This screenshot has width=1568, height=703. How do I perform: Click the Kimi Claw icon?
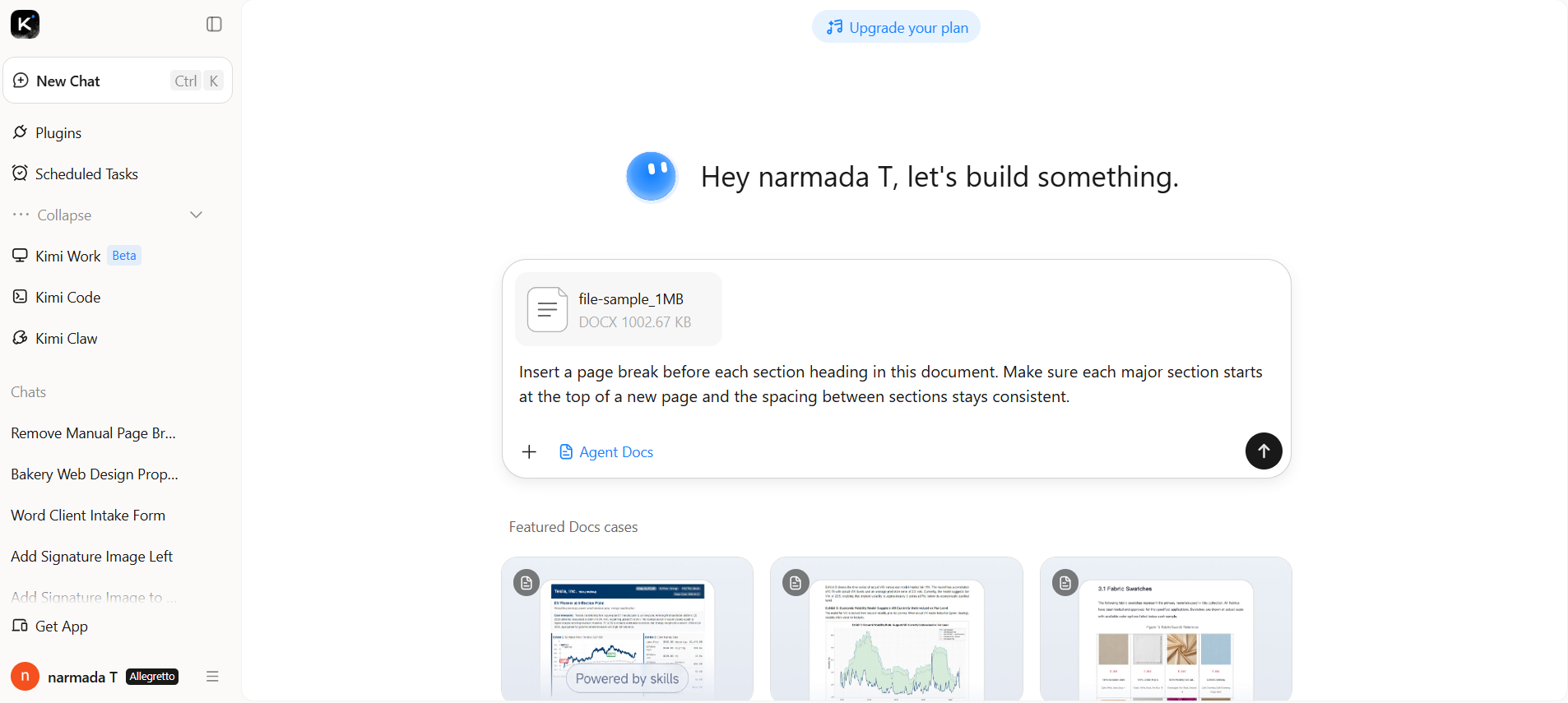(21, 337)
